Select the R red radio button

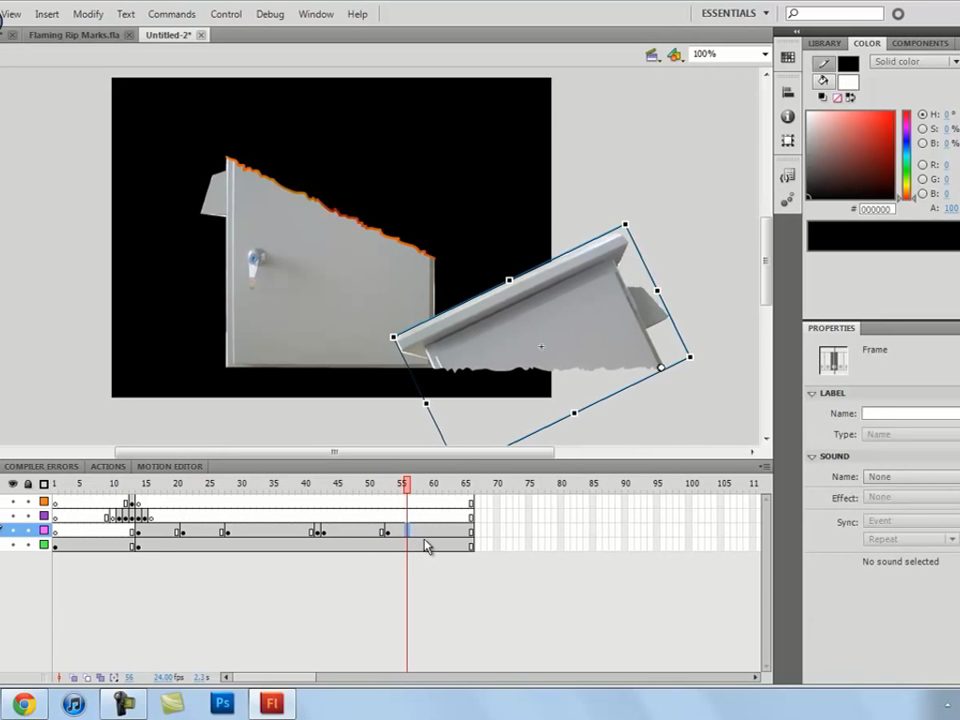[922, 165]
